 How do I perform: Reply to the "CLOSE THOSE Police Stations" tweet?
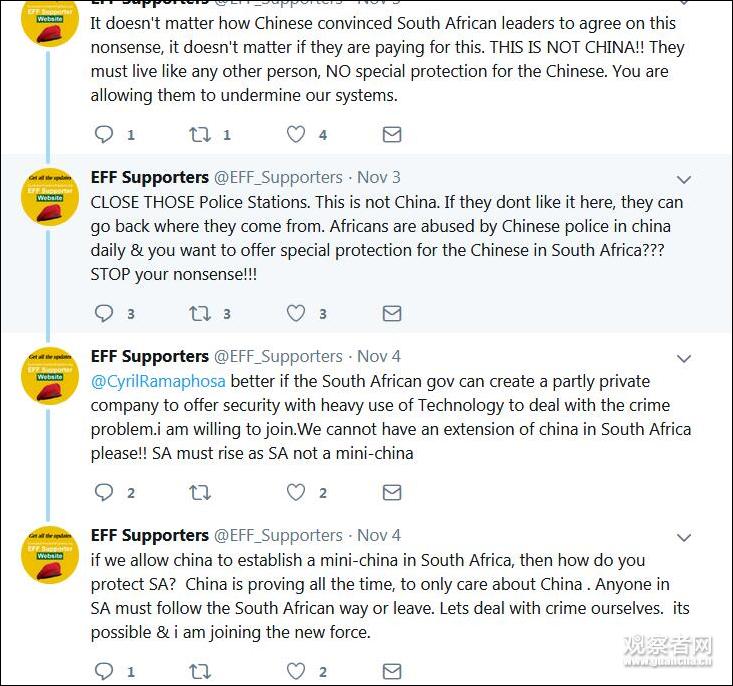pyautogui.click(x=104, y=313)
